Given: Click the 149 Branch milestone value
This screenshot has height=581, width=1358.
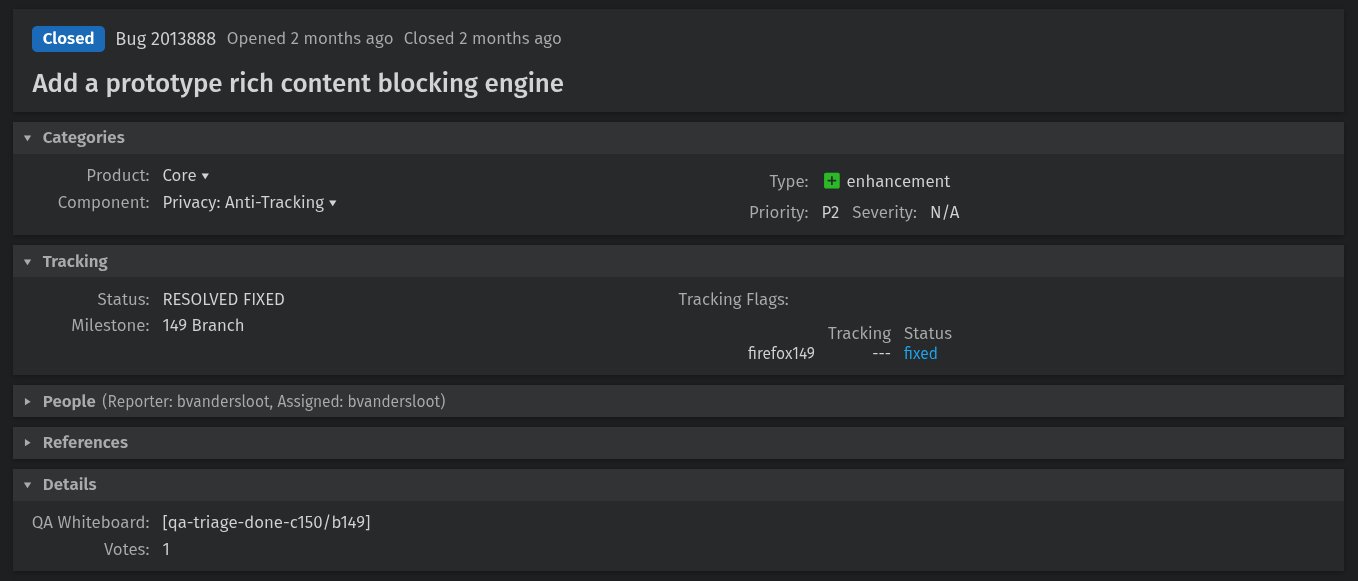Looking at the screenshot, I should tap(203, 325).
